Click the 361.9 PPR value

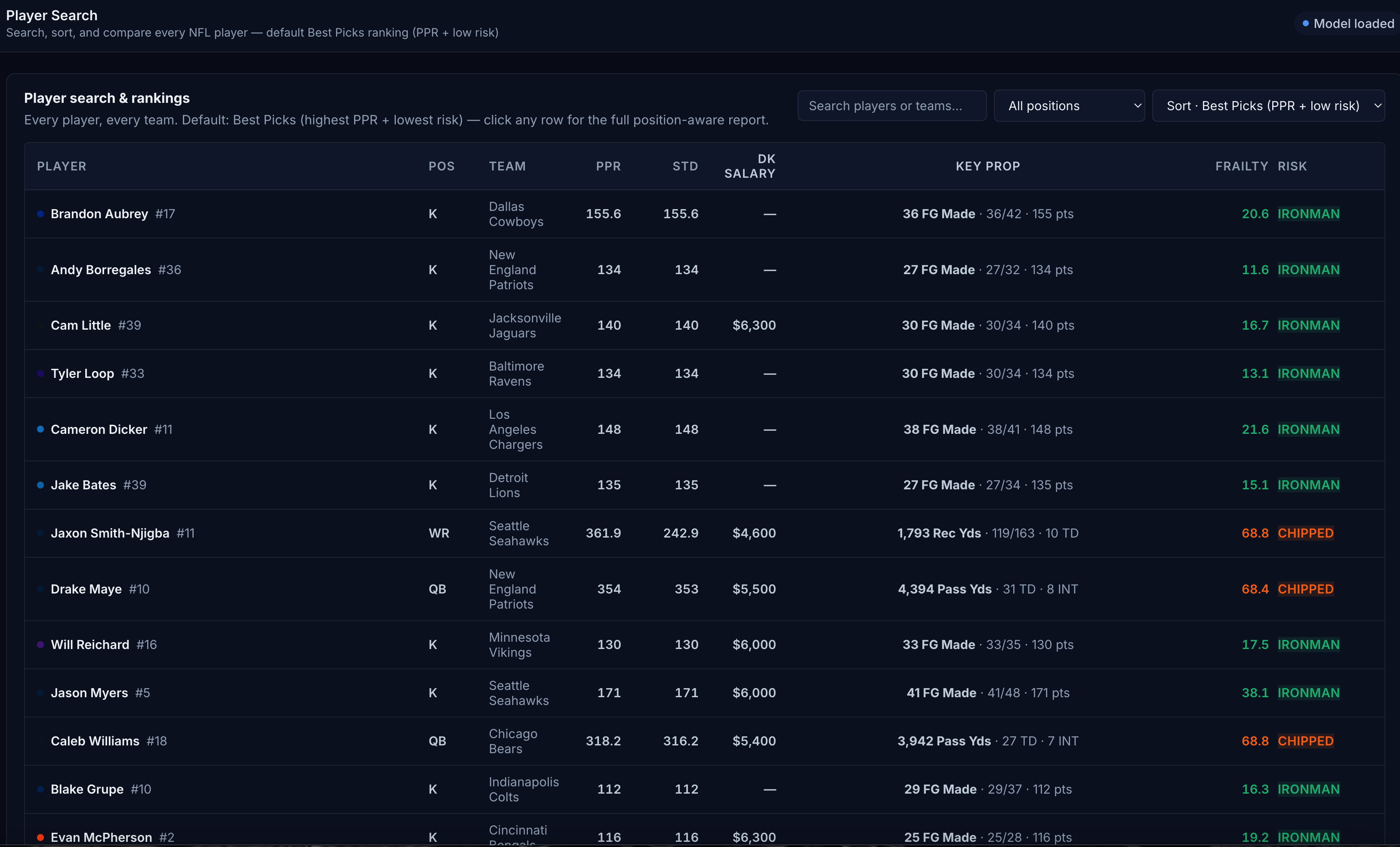click(603, 533)
